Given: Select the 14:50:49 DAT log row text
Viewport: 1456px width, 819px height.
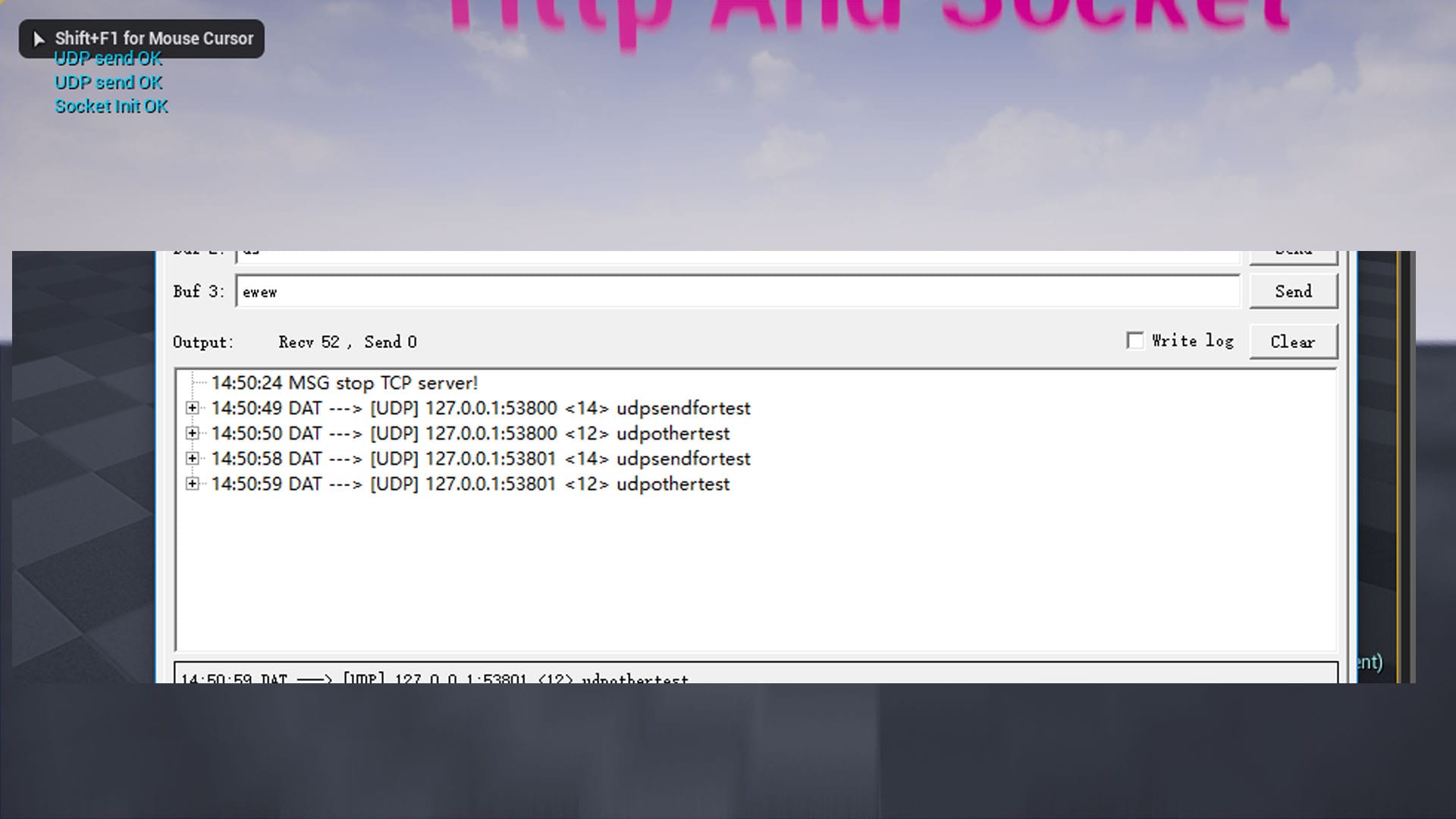Looking at the screenshot, I should coord(480,408).
